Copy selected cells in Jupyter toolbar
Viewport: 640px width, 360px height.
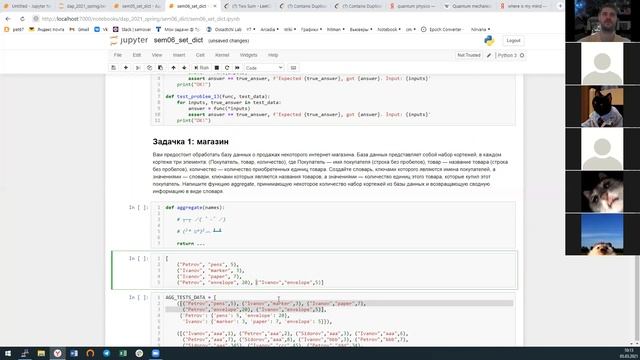(149, 68)
